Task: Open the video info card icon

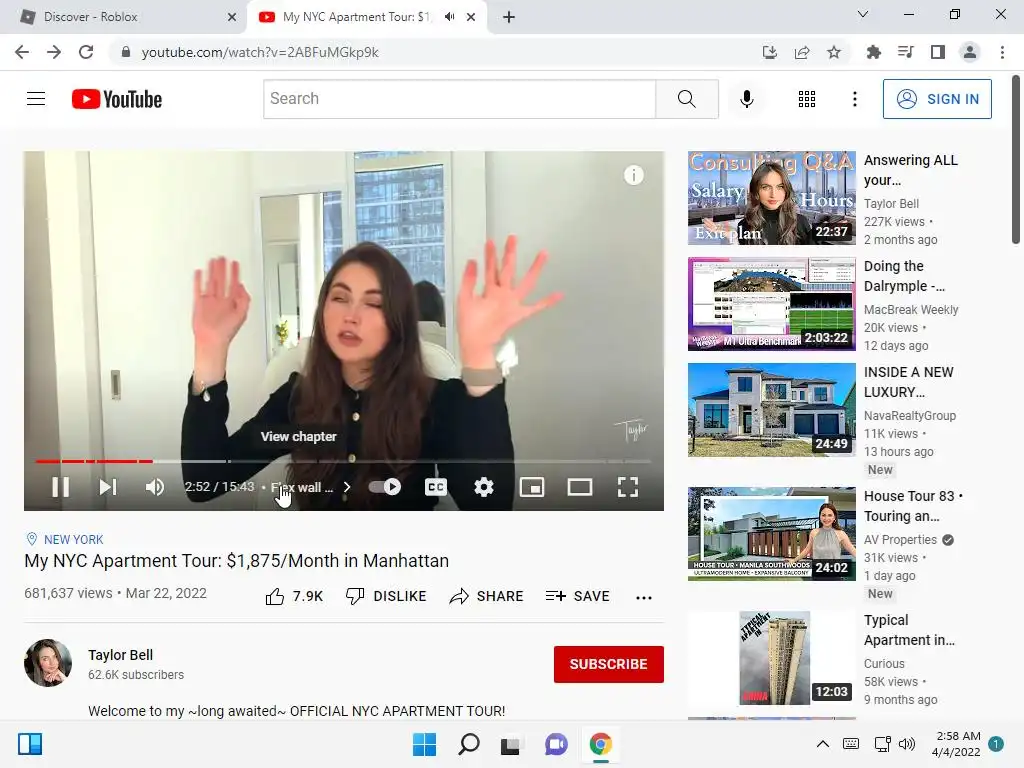Action: click(633, 175)
